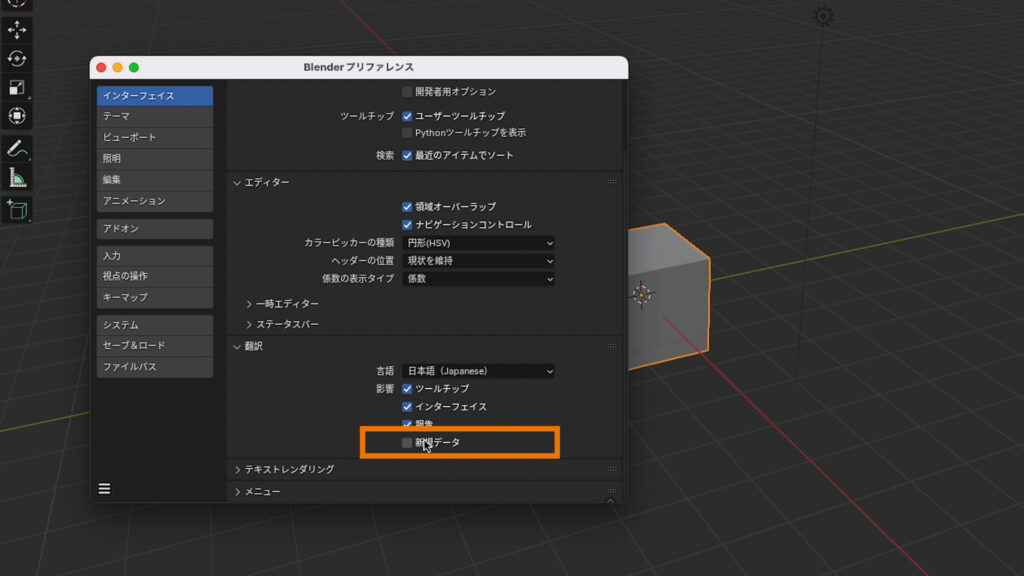Go to the 入力 preferences tab
The image size is (1024, 576).
click(155, 256)
